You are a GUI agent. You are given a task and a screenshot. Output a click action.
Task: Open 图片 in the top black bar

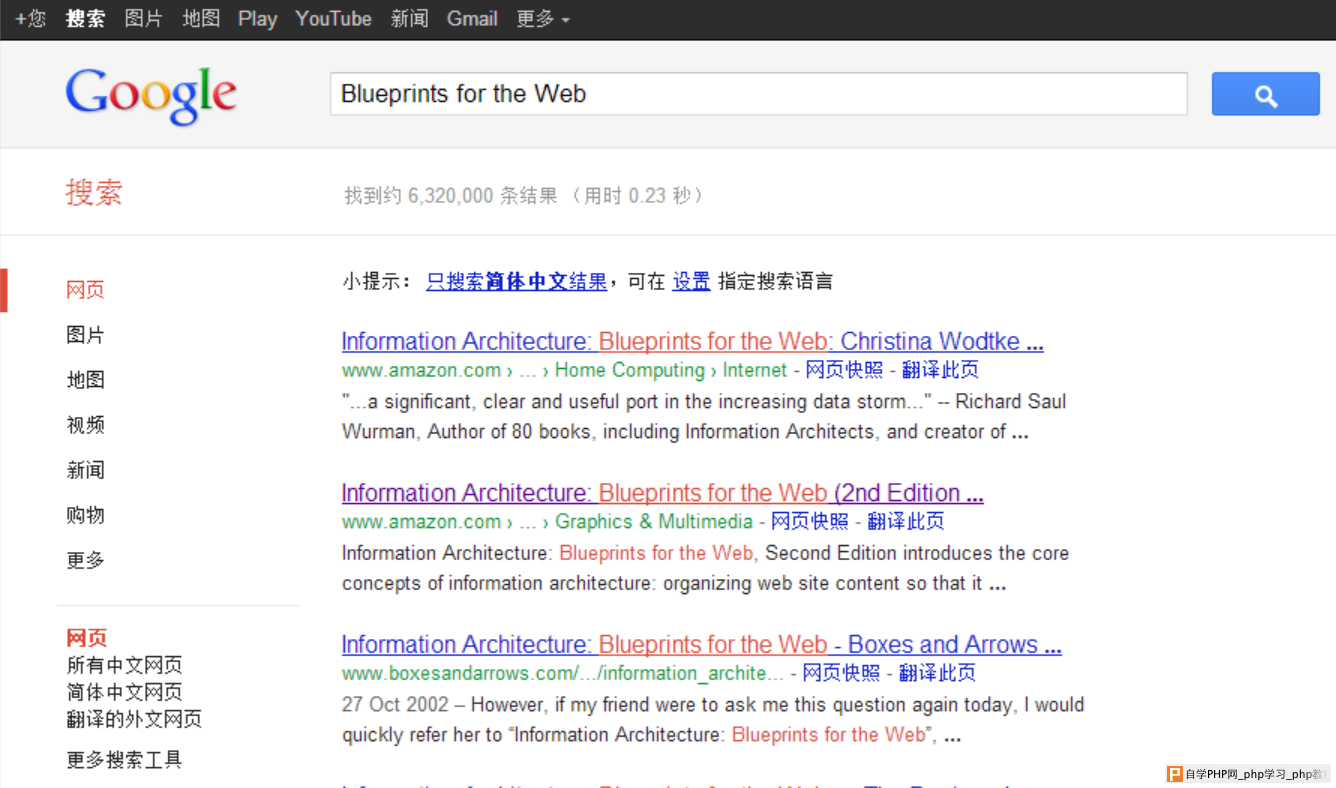143,19
